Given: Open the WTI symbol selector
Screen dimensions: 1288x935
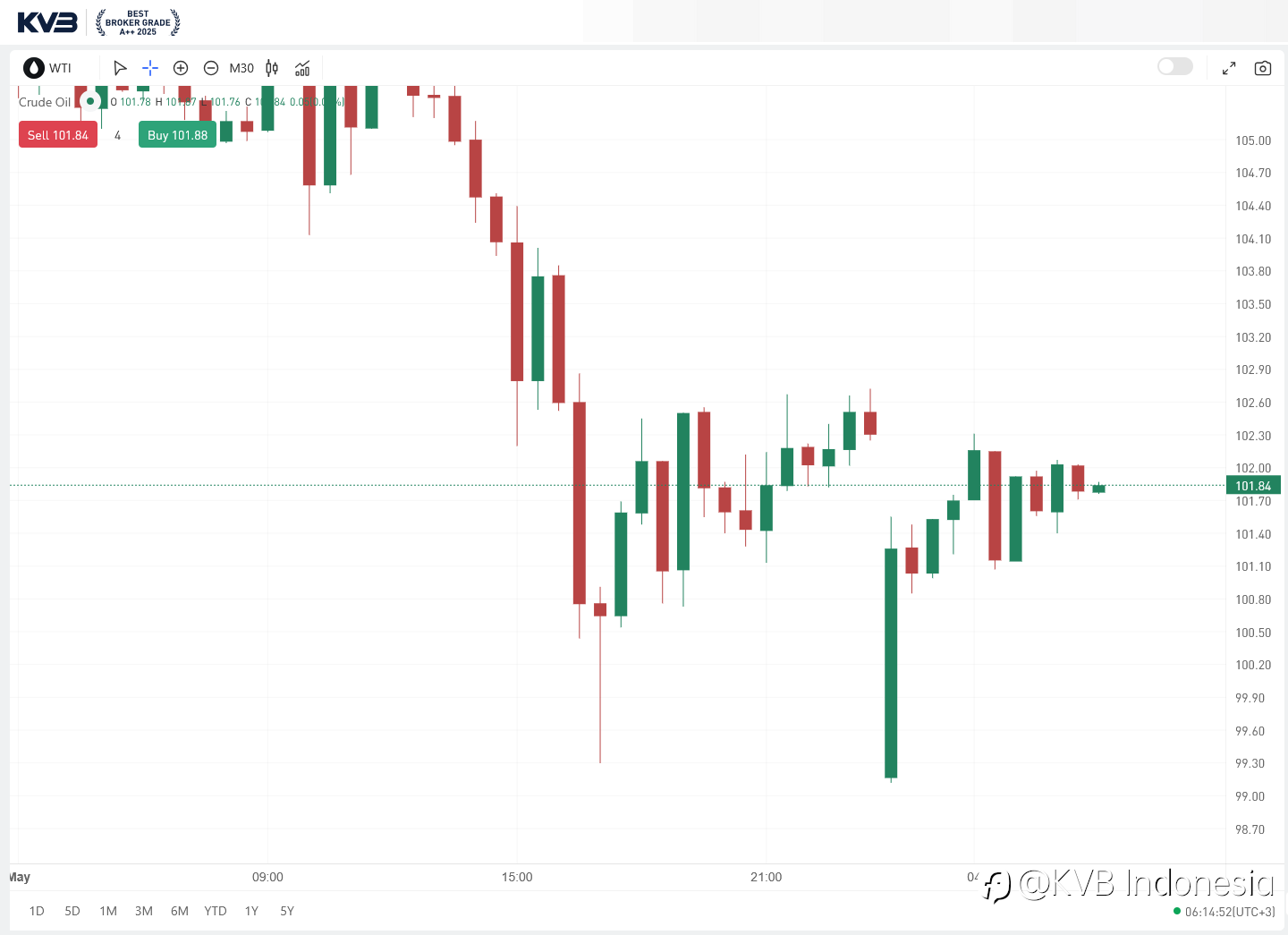Looking at the screenshot, I should [x=48, y=68].
